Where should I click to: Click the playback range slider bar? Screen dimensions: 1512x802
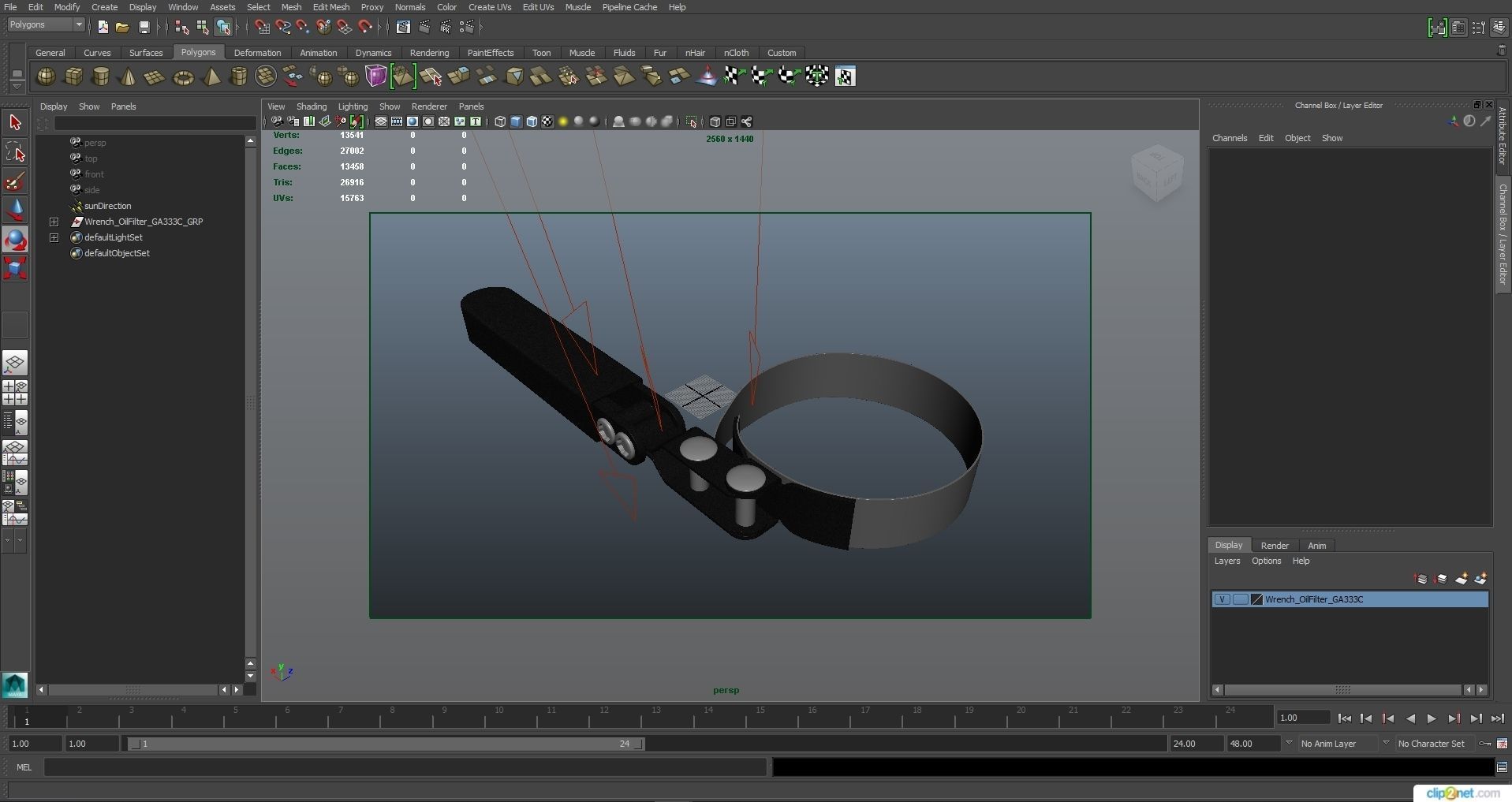[x=386, y=744]
